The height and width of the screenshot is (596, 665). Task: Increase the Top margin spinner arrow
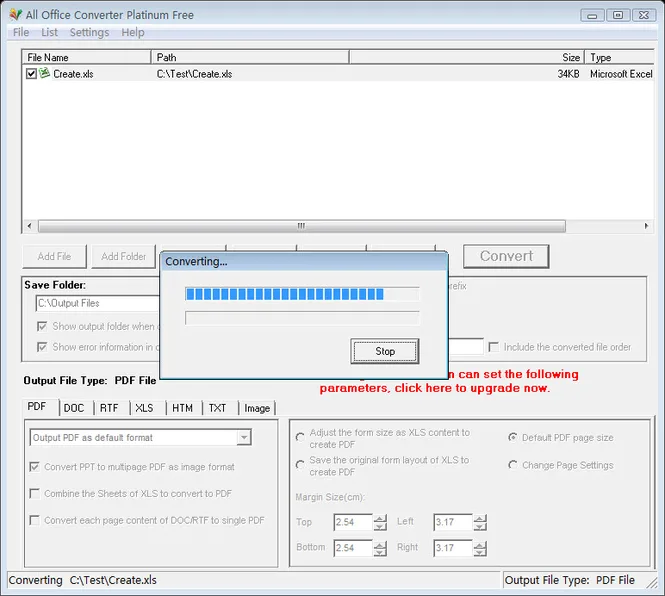pos(380,518)
